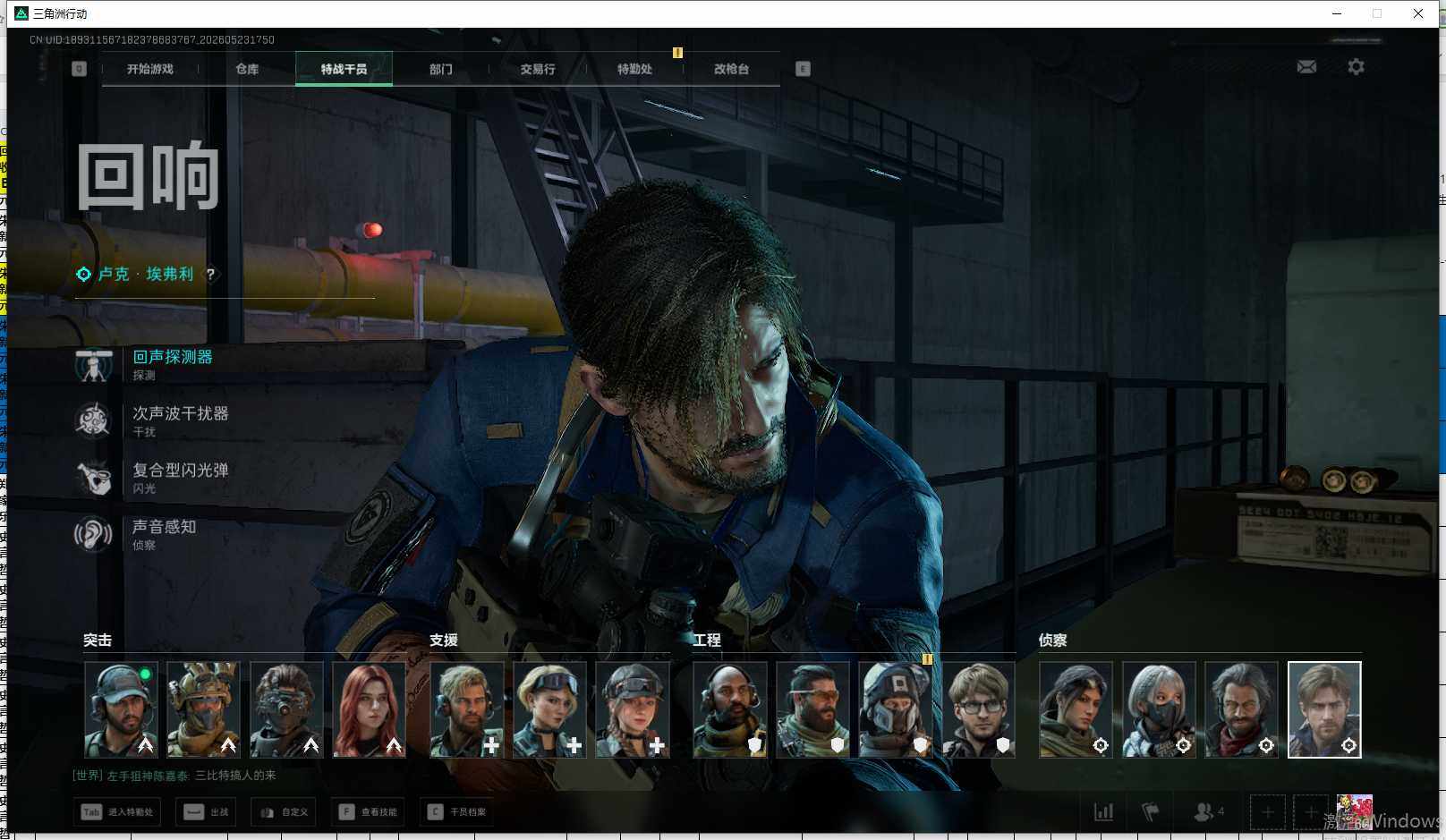The height and width of the screenshot is (840, 1446).
Task: Open the settings gear icon
Action: (1356, 67)
